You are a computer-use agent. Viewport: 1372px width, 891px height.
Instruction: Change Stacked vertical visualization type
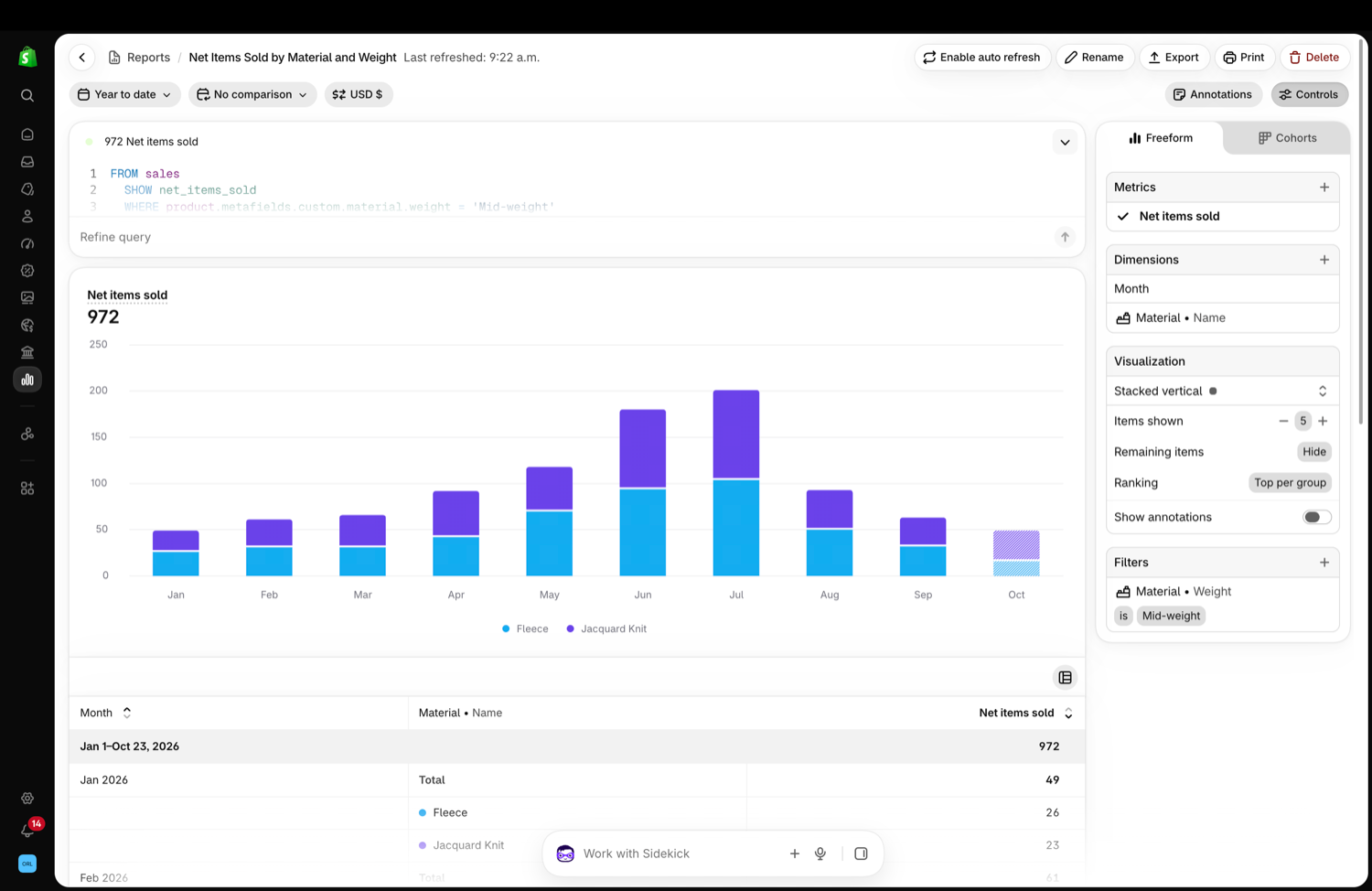(x=1222, y=392)
